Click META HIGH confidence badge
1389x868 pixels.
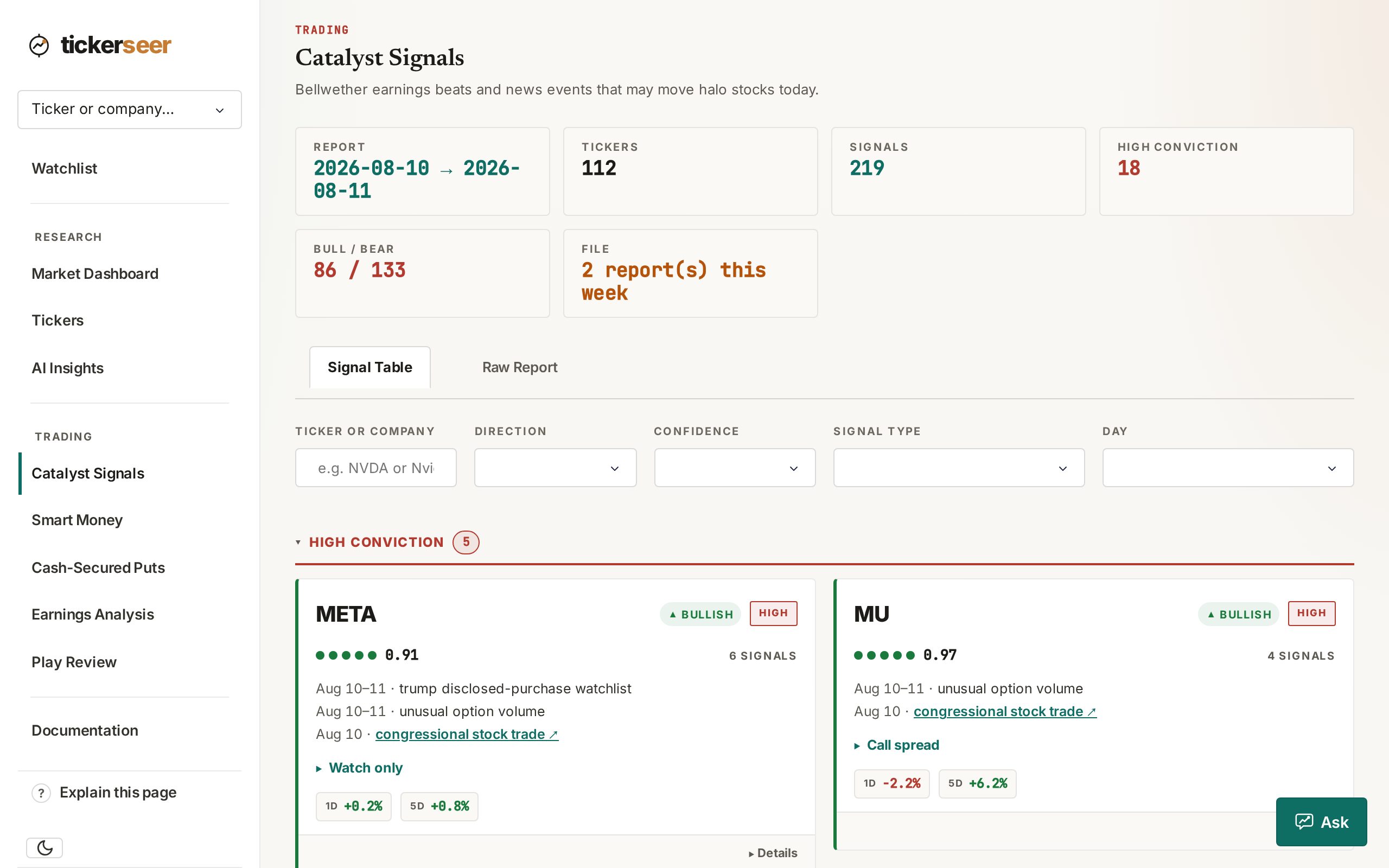pyautogui.click(x=773, y=614)
